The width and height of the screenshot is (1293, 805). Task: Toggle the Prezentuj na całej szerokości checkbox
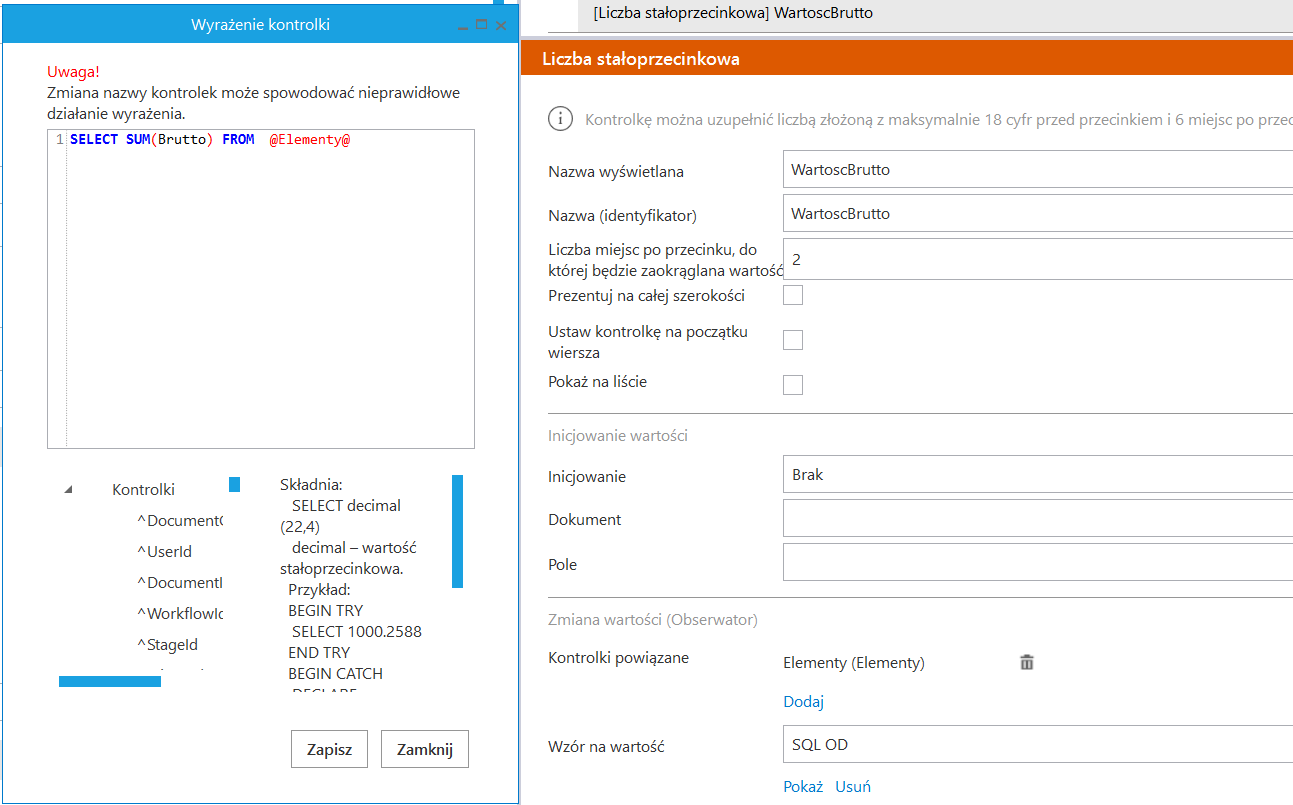793,295
